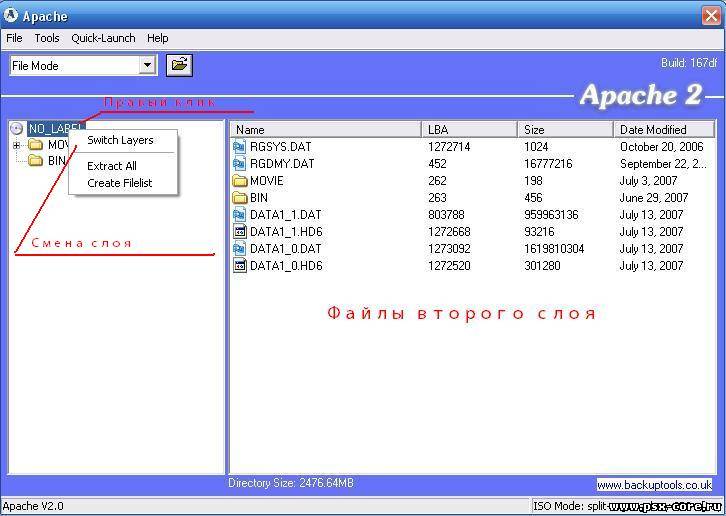726x516 pixels.
Task: Choose Switch Layers from context menu
Action: pyautogui.click(x=120, y=140)
